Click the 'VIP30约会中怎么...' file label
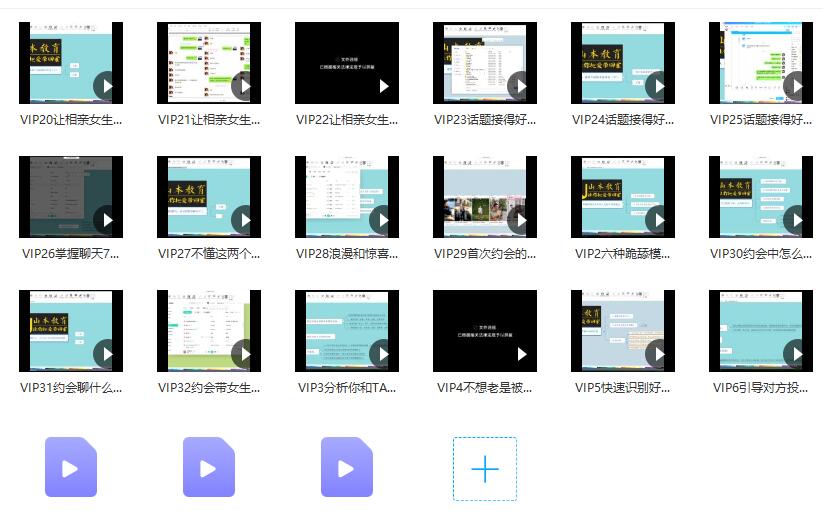 (x=761, y=254)
